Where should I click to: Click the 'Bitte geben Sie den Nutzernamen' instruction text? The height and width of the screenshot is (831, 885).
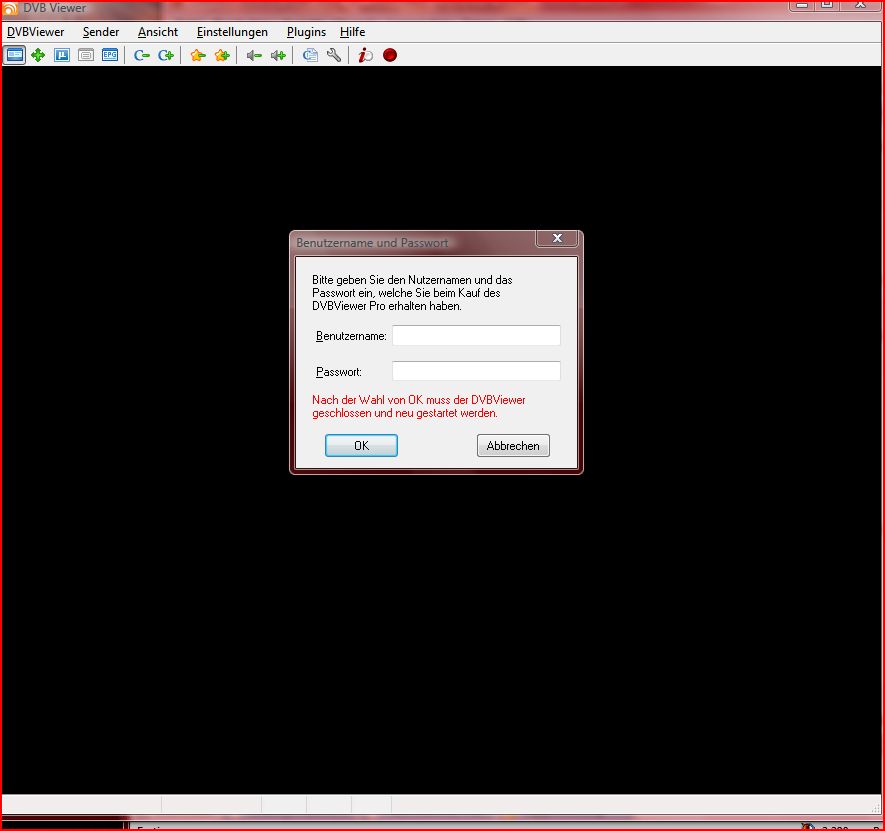412,293
